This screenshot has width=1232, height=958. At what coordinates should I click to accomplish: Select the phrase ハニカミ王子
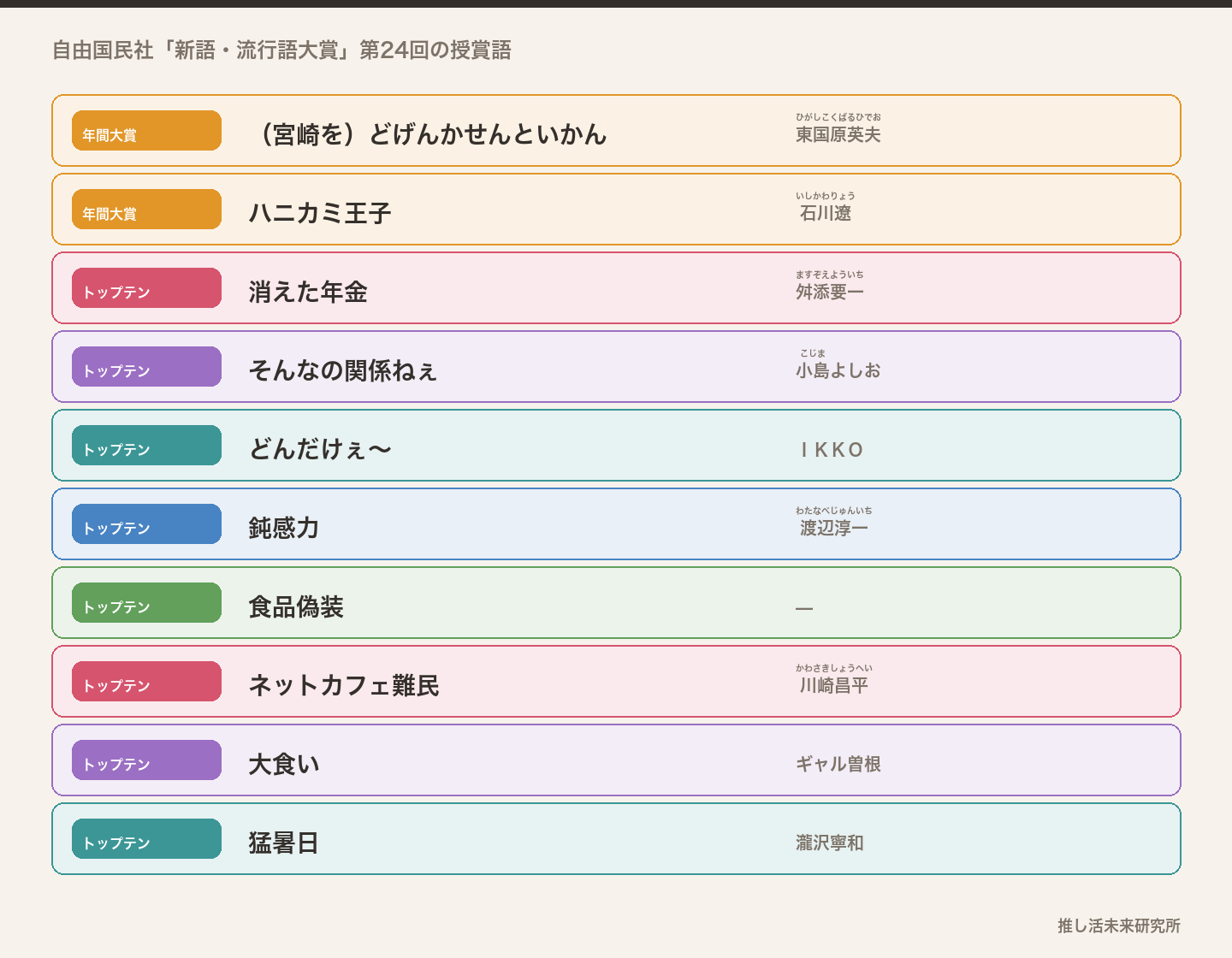pyautogui.click(x=320, y=213)
